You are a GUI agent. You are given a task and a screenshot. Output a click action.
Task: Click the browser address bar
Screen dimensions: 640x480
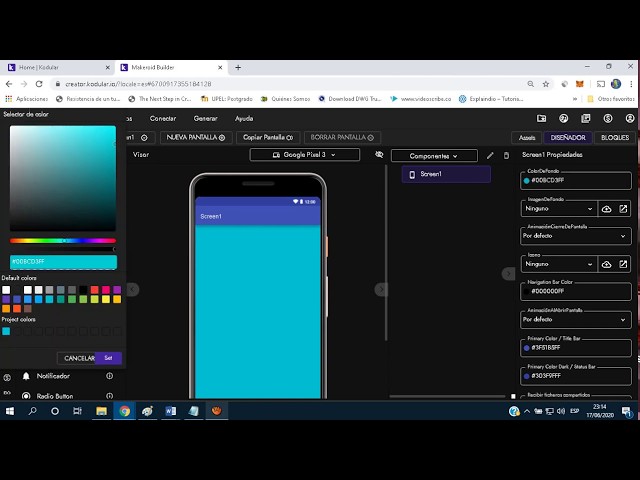click(x=286, y=84)
